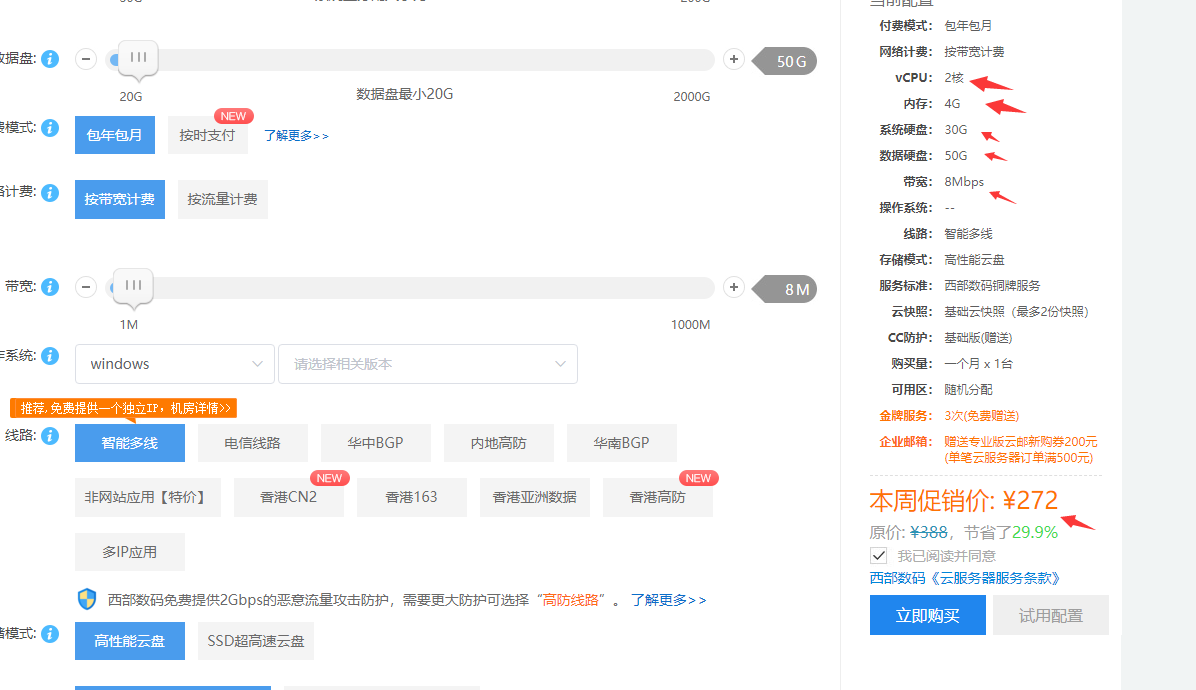Click 西部数码铜牌服务 service standard value
The image size is (1196, 690).
pos(992,285)
